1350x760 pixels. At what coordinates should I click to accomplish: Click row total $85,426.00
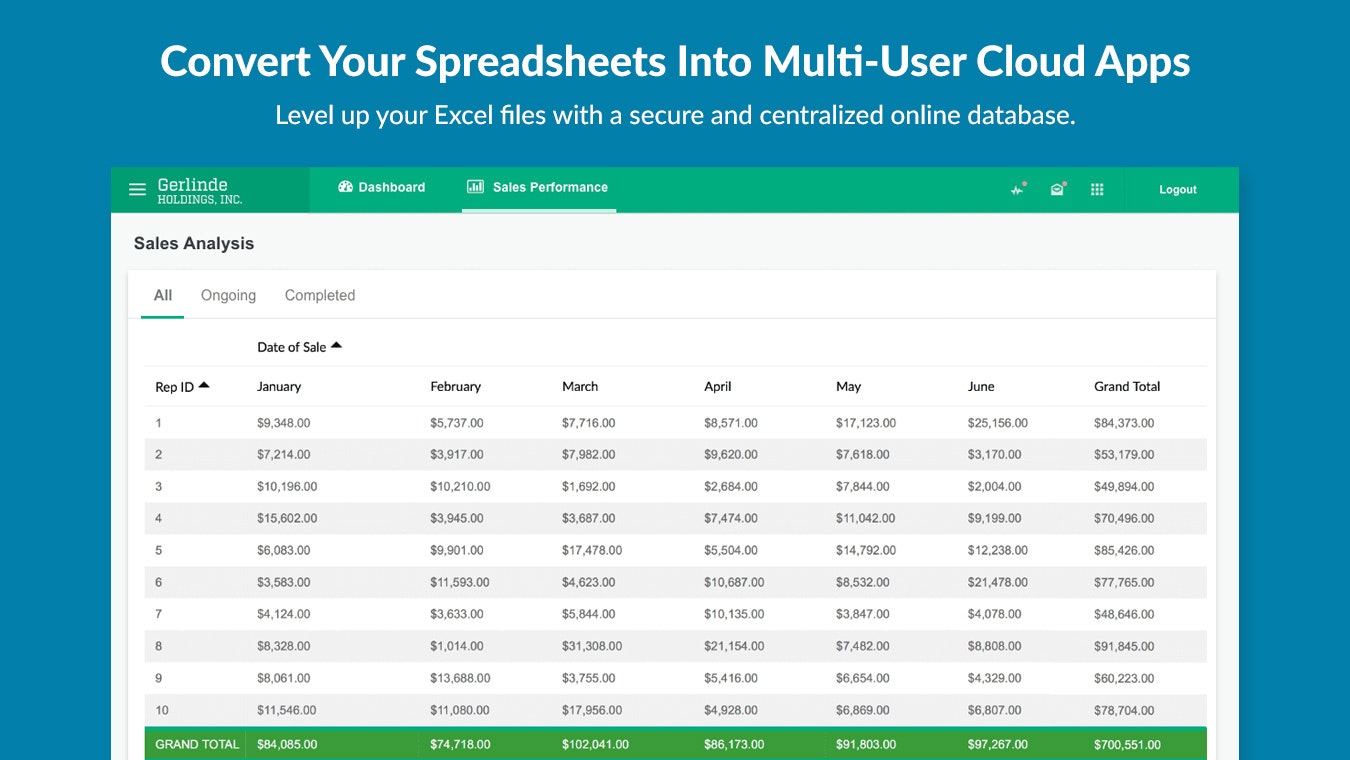pyautogui.click(x=1124, y=550)
